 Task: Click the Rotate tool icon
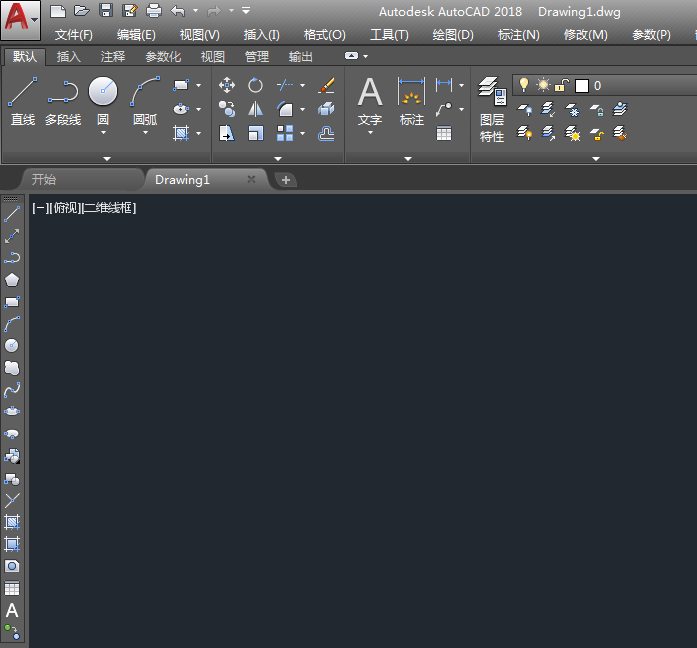pyautogui.click(x=255, y=85)
